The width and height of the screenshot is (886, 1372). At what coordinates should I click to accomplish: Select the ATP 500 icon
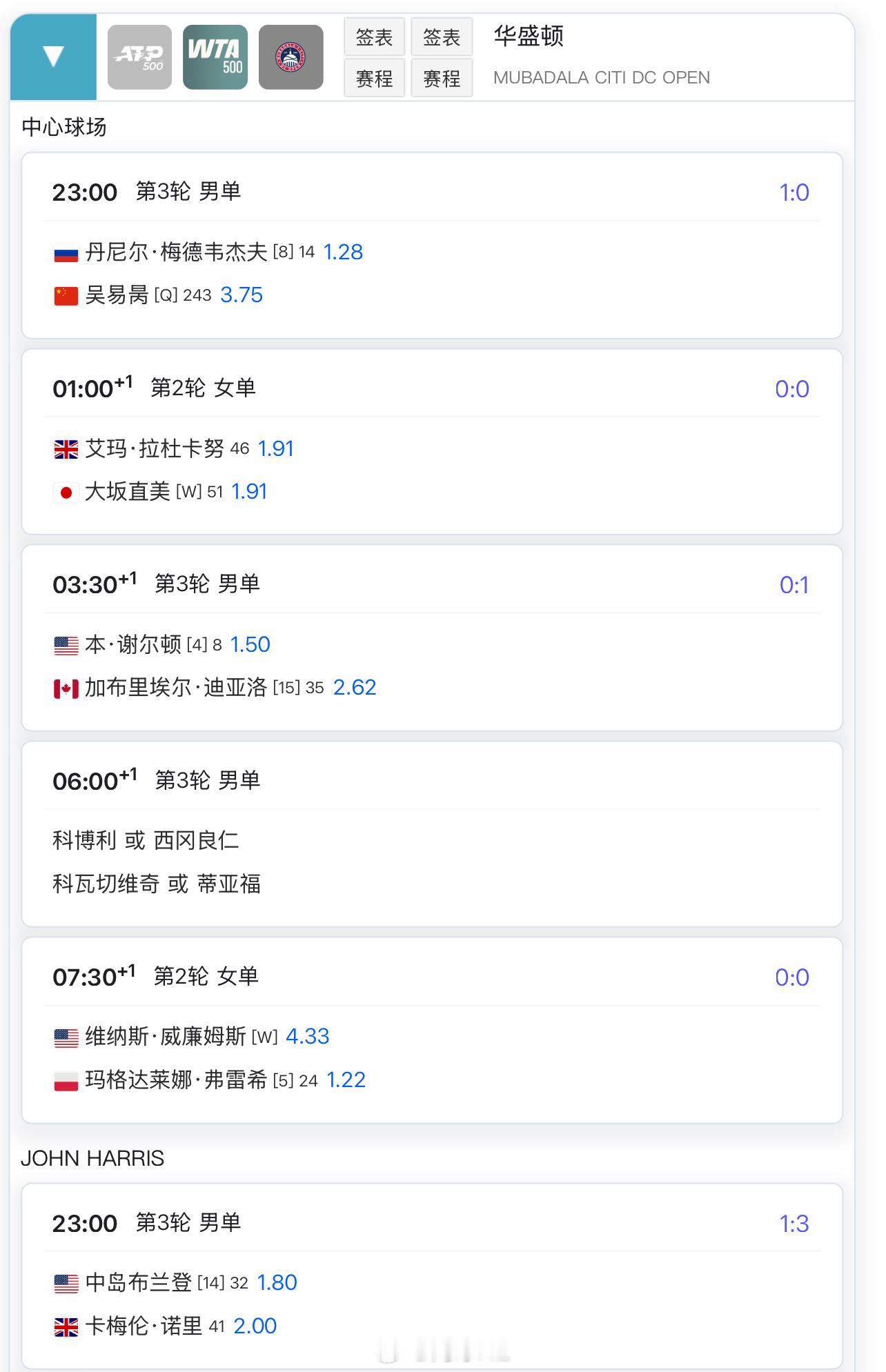point(139,57)
